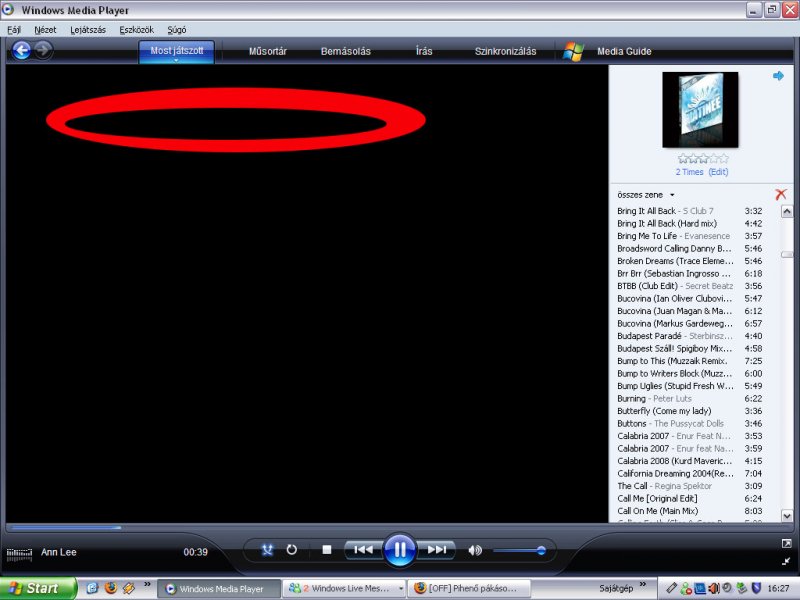Click the blue arrow above the playlist
800x600 pixels.
pos(778,76)
